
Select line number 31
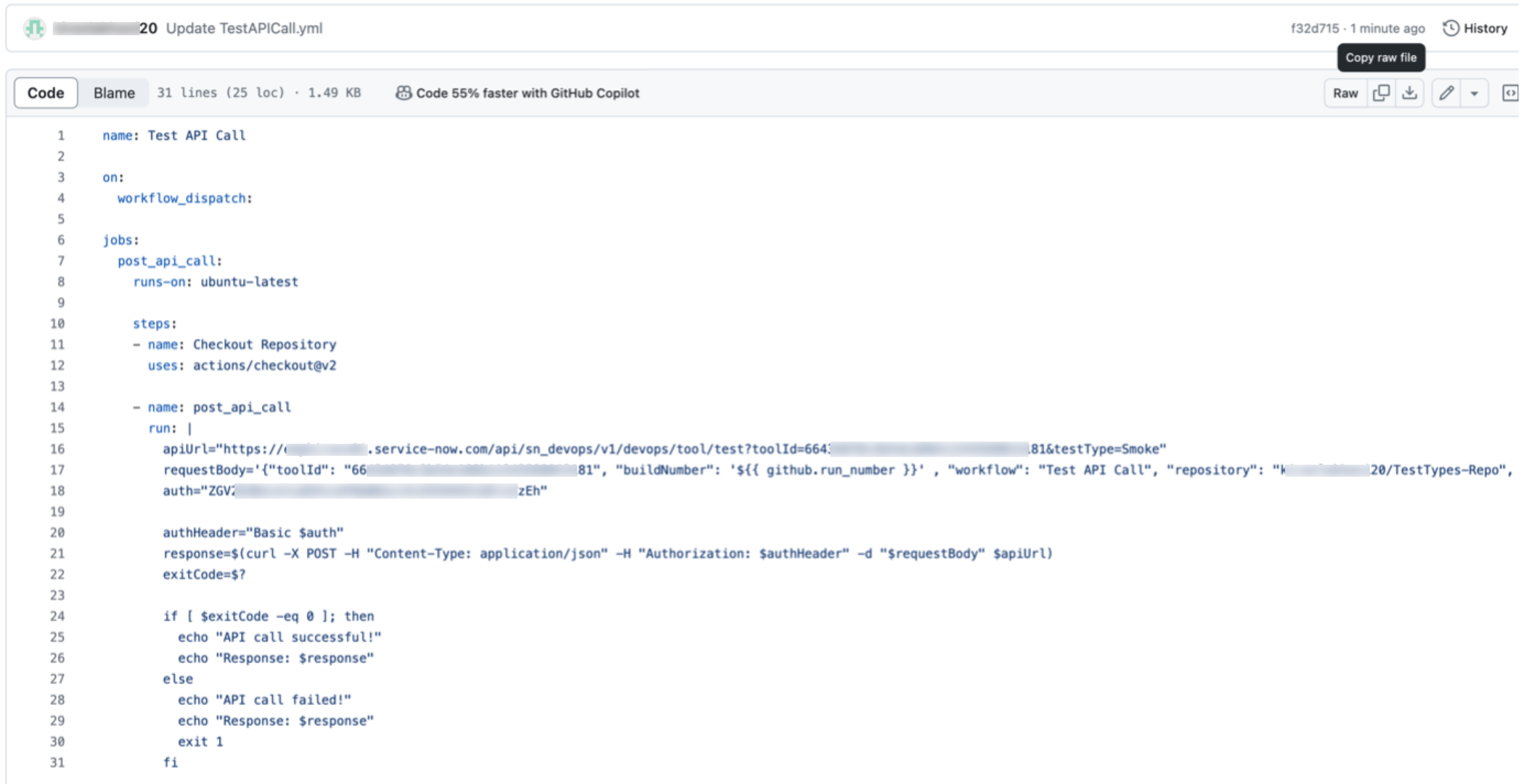tap(57, 763)
